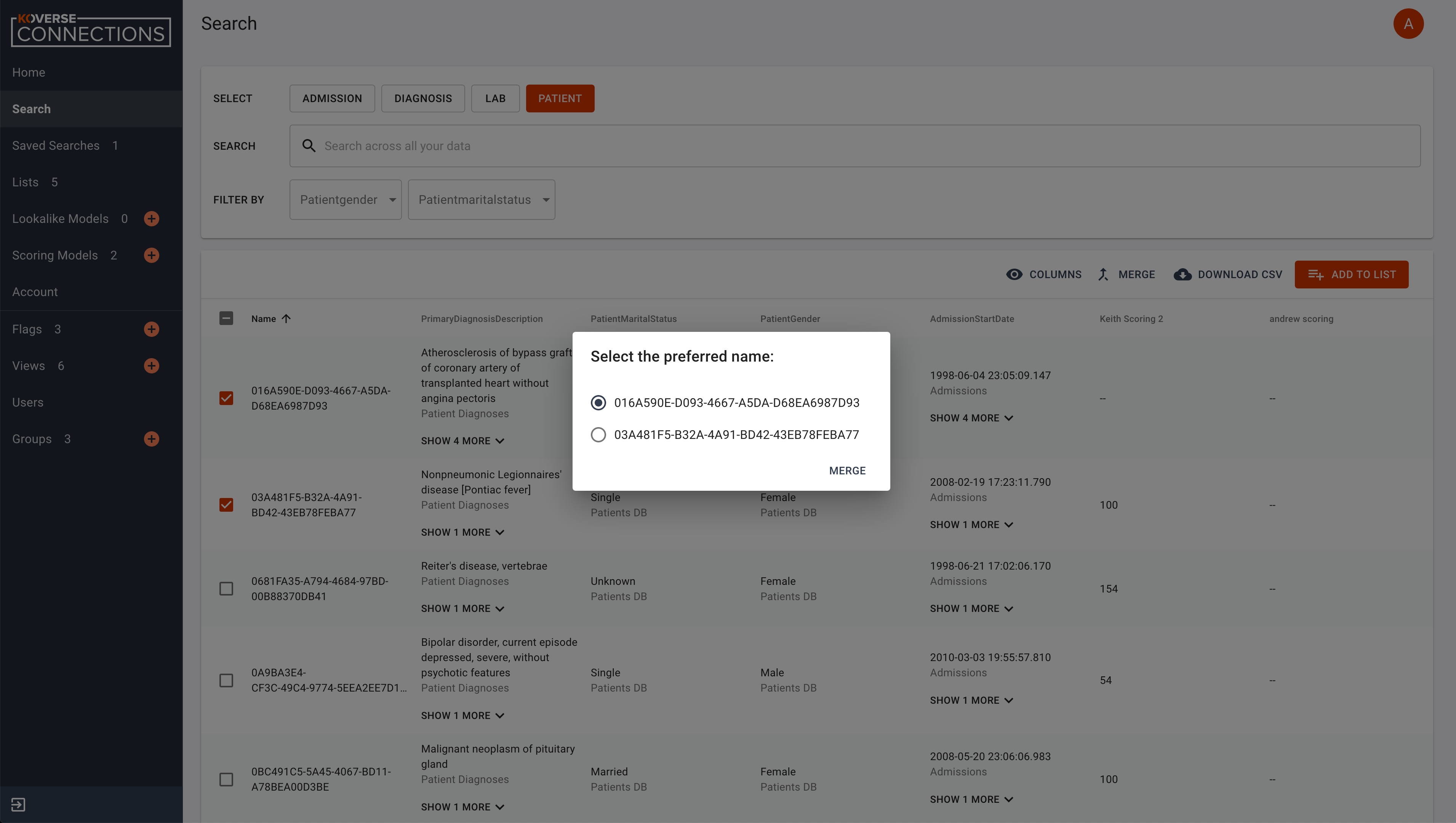
Task: Click the logout icon at sidebar bottom
Action: pos(18,804)
